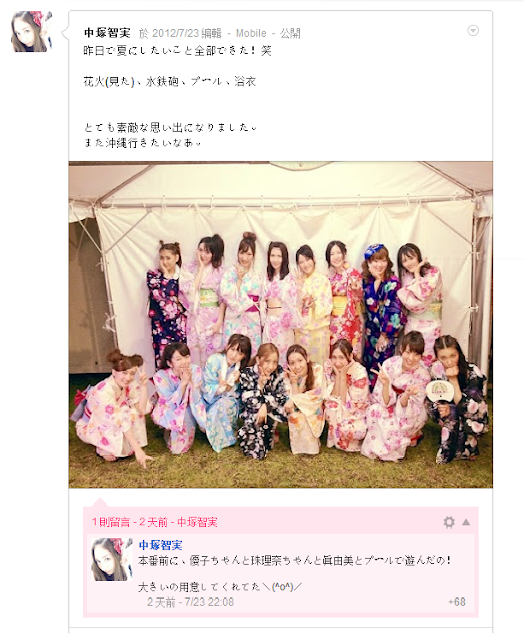Click the 2012/7/23 post date link

coord(175,33)
